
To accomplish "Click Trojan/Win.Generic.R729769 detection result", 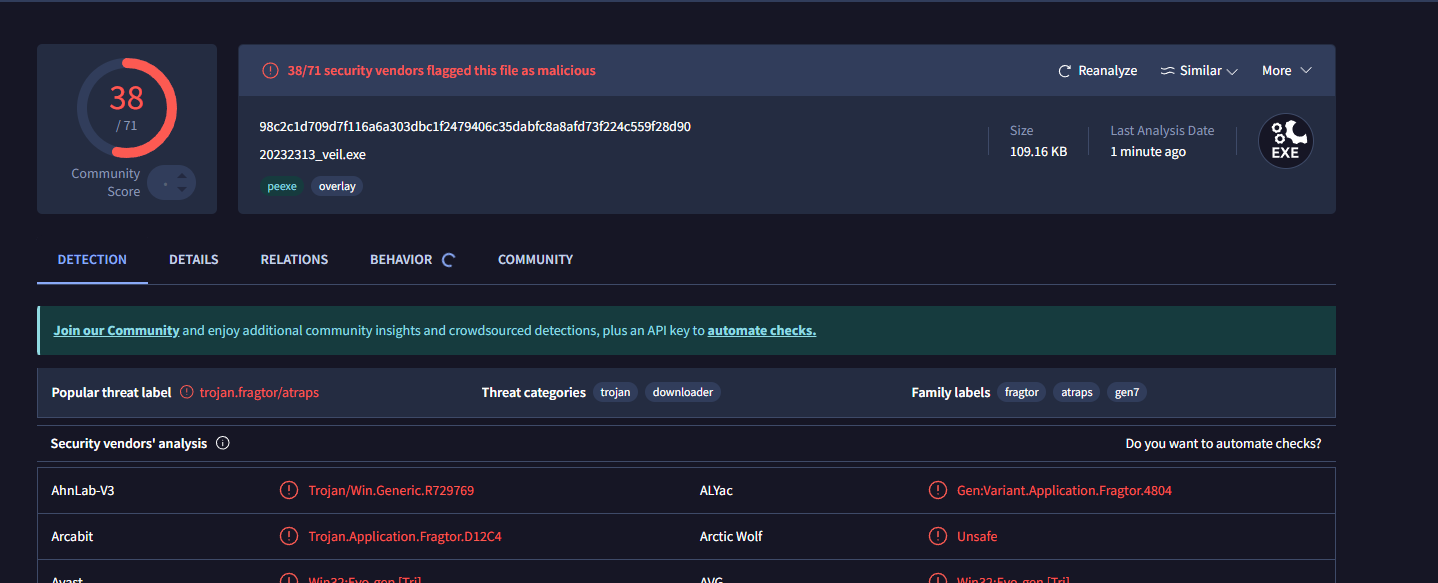I will click(391, 491).
